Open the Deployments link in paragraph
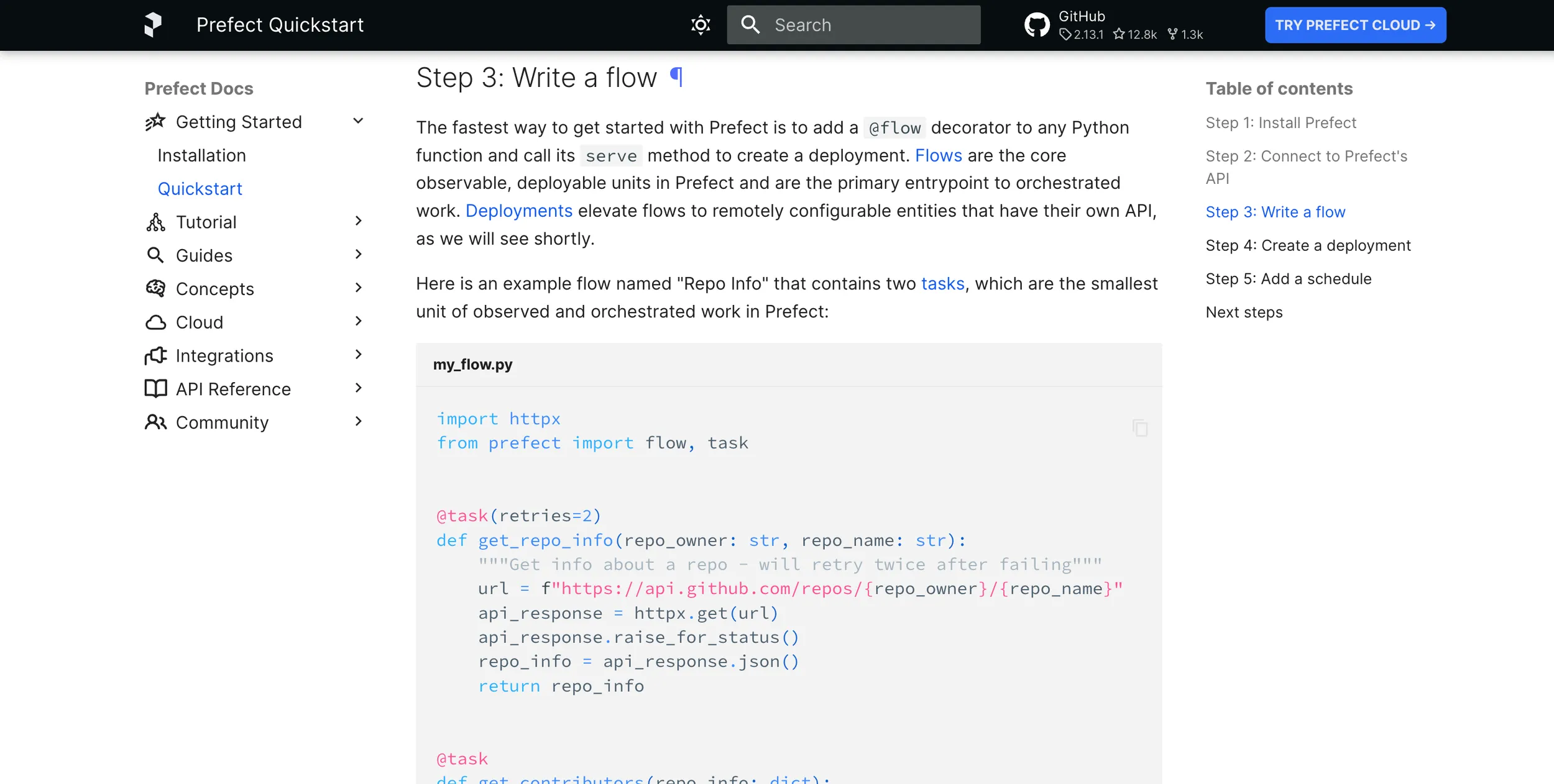 pos(519,211)
